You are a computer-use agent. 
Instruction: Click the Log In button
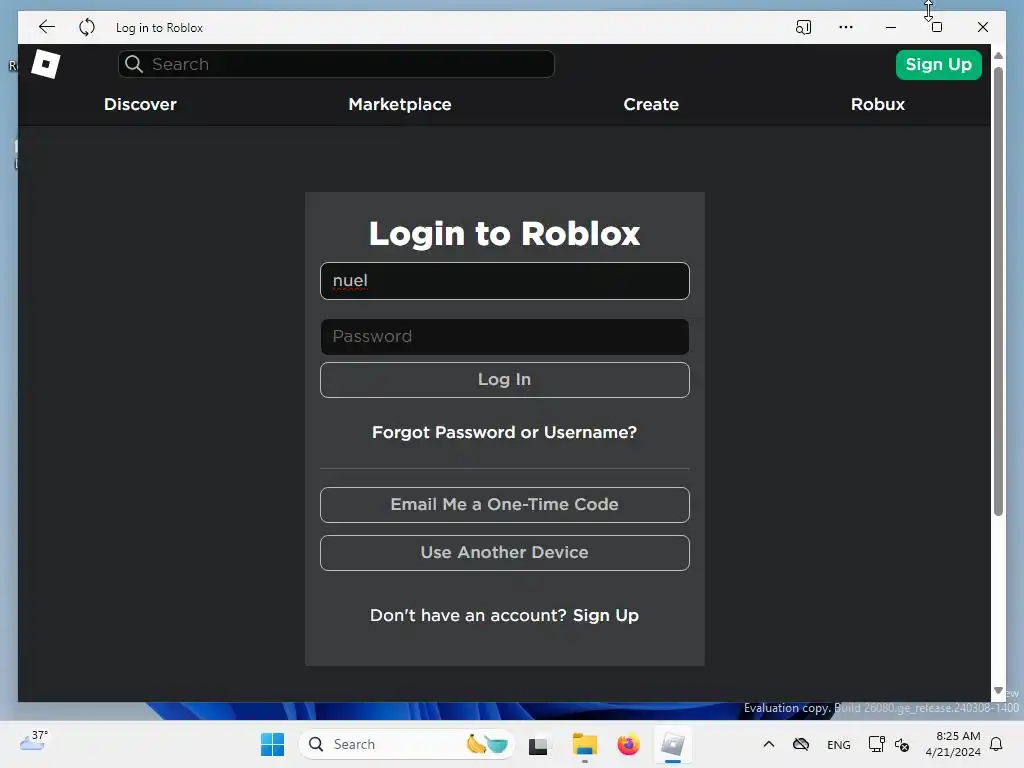point(505,380)
